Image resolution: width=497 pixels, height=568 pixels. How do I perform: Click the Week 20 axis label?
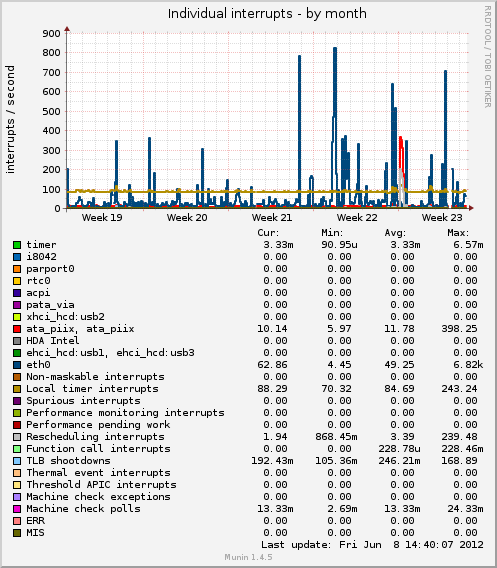(x=187, y=218)
